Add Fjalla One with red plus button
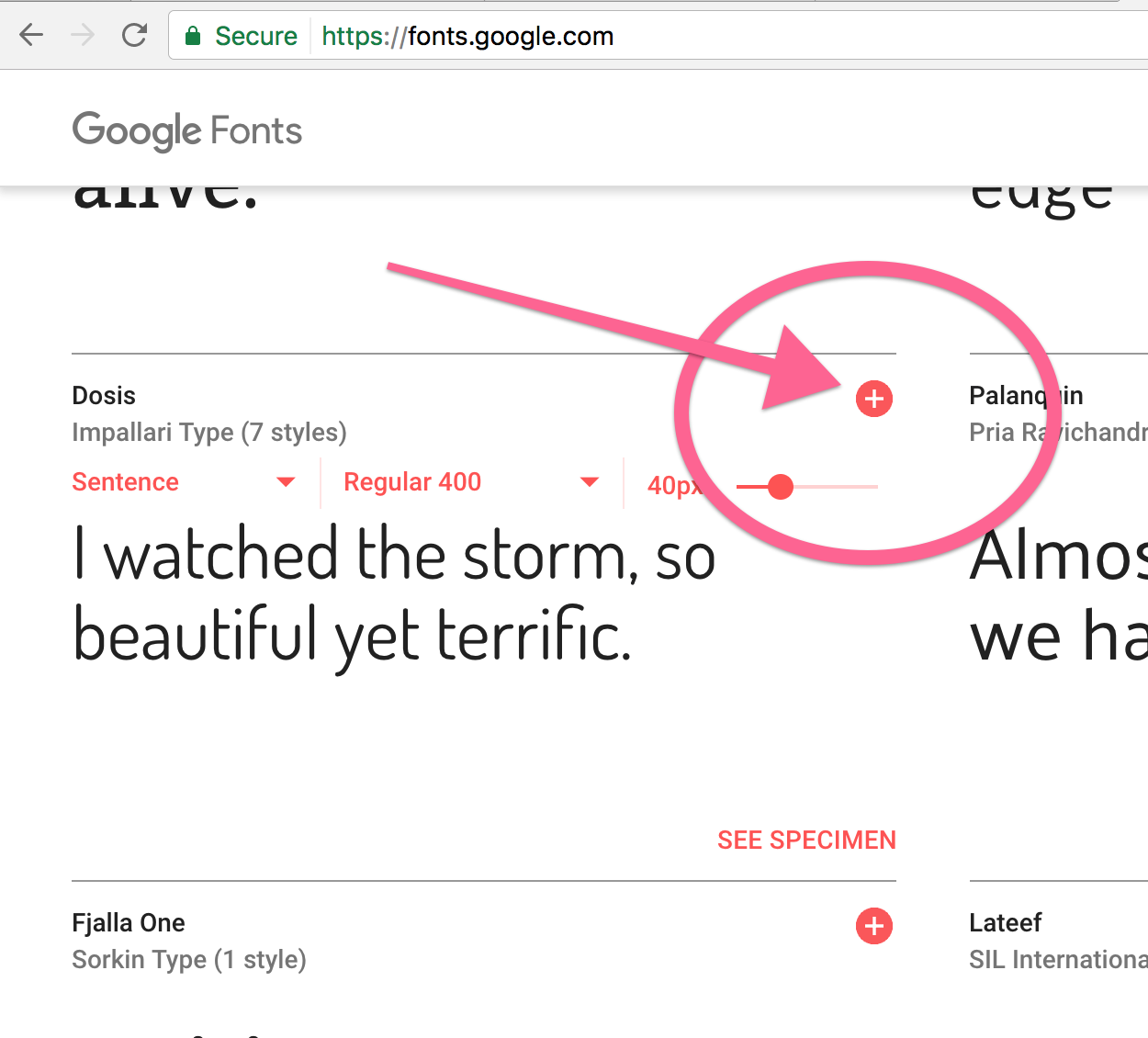Viewport: 1148px width, 1038px height. pyautogui.click(x=874, y=926)
